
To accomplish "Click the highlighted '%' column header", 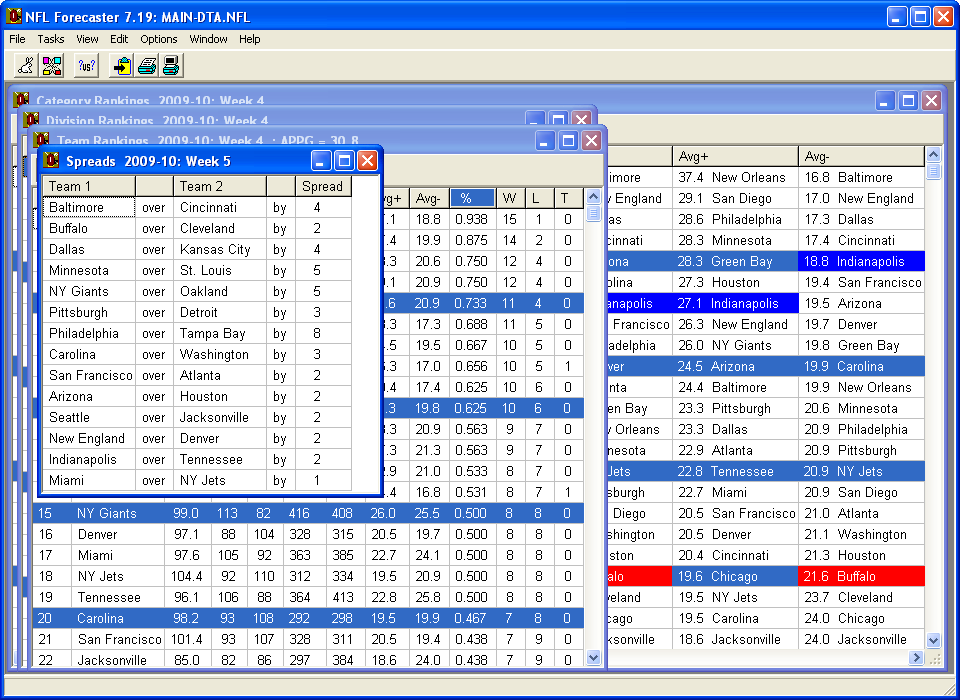I will click(x=471, y=198).
